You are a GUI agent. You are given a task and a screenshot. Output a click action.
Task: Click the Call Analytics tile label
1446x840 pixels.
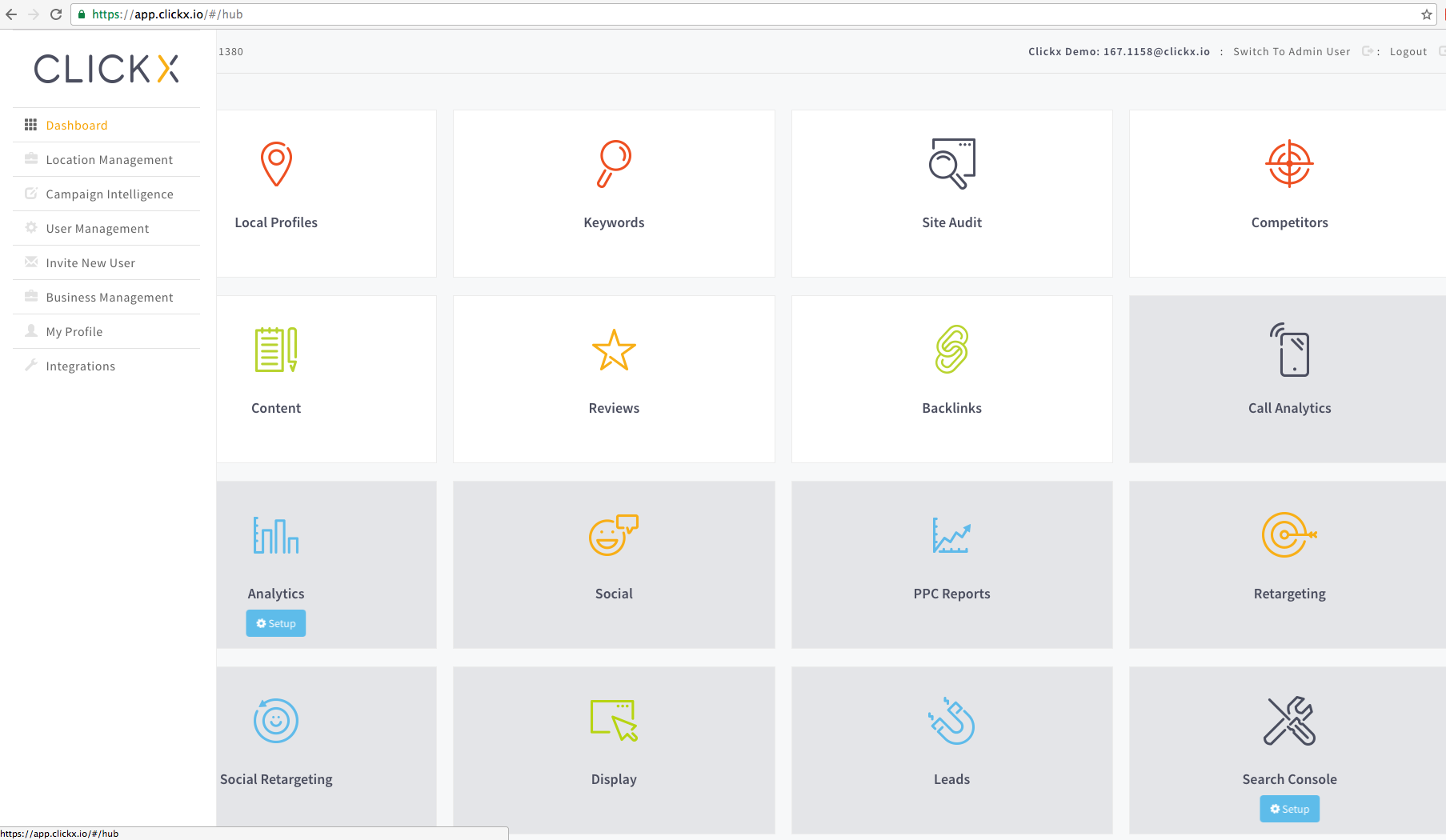click(1289, 408)
